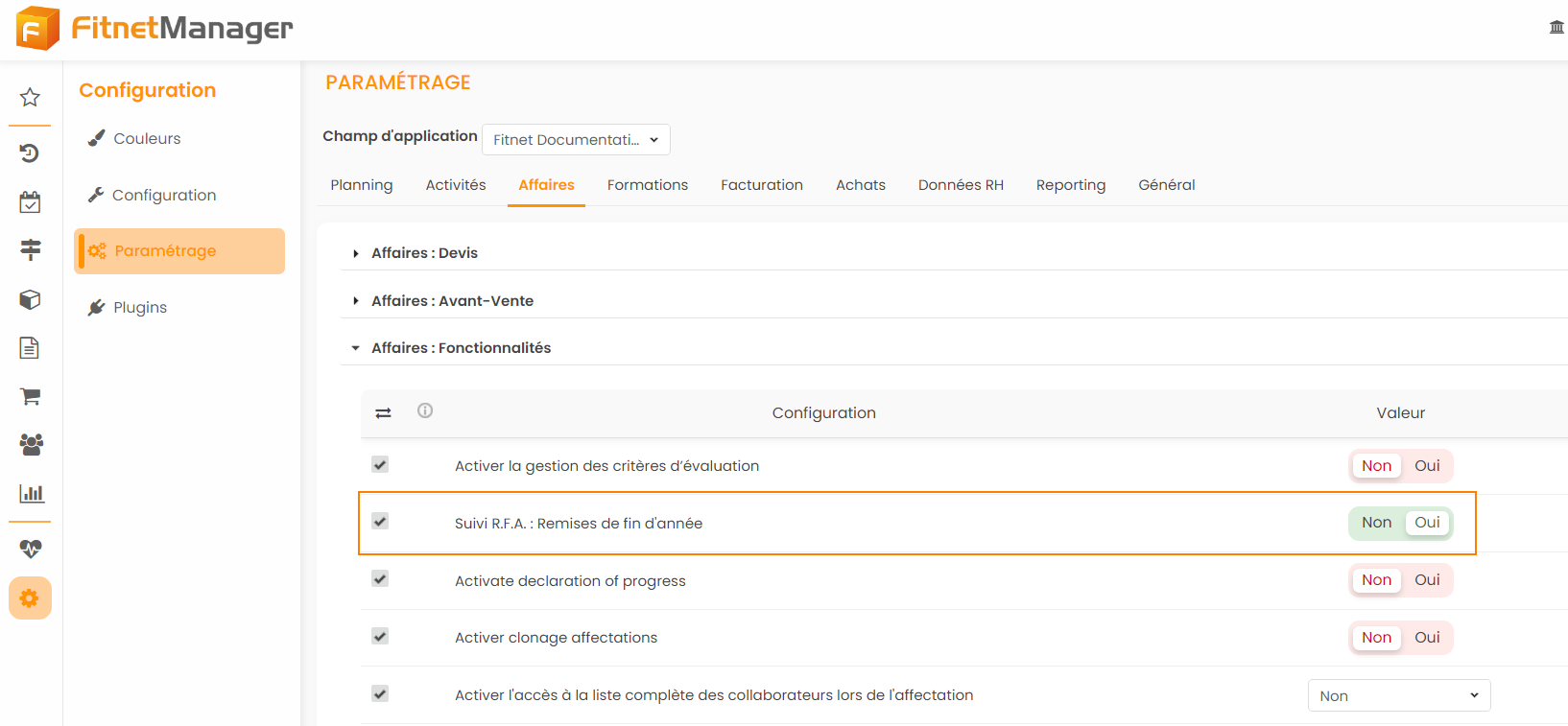Switch to the Données RH tab

click(960, 185)
